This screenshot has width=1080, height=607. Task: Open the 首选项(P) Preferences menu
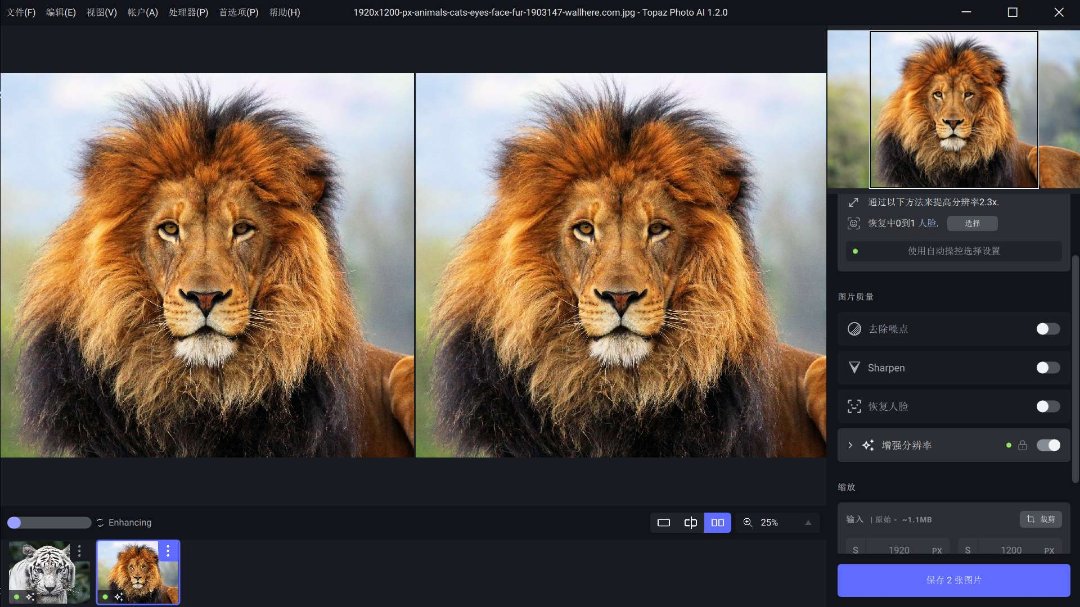tap(239, 13)
